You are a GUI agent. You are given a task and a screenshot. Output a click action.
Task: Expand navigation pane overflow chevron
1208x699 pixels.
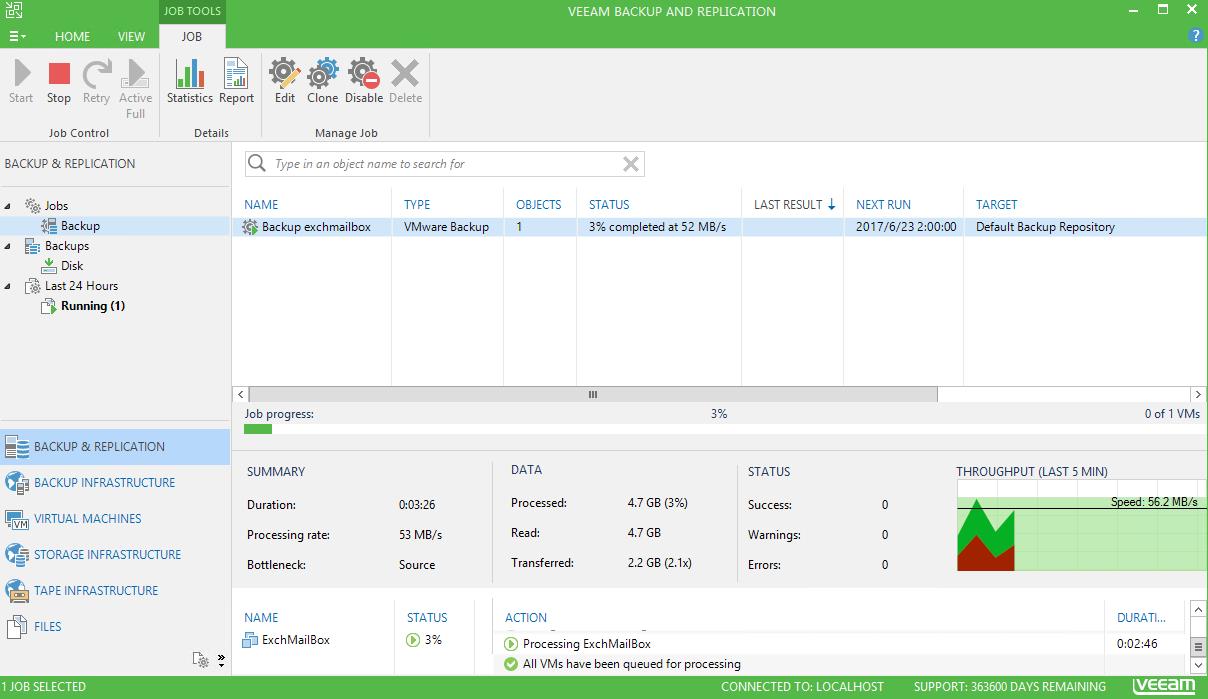tap(221, 660)
